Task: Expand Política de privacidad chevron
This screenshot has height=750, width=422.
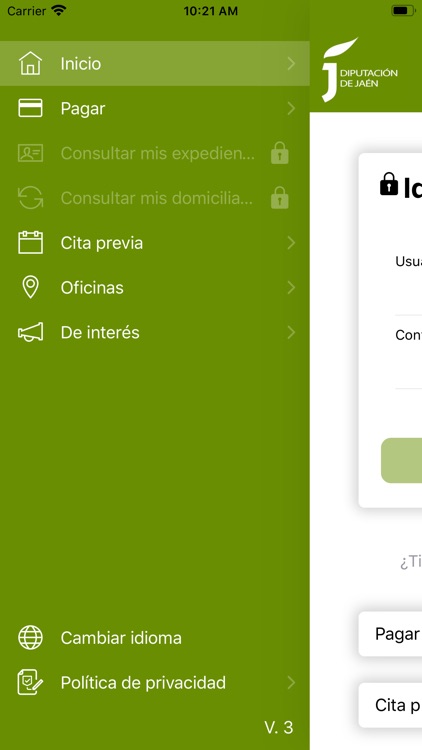Action: pos(291,683)
